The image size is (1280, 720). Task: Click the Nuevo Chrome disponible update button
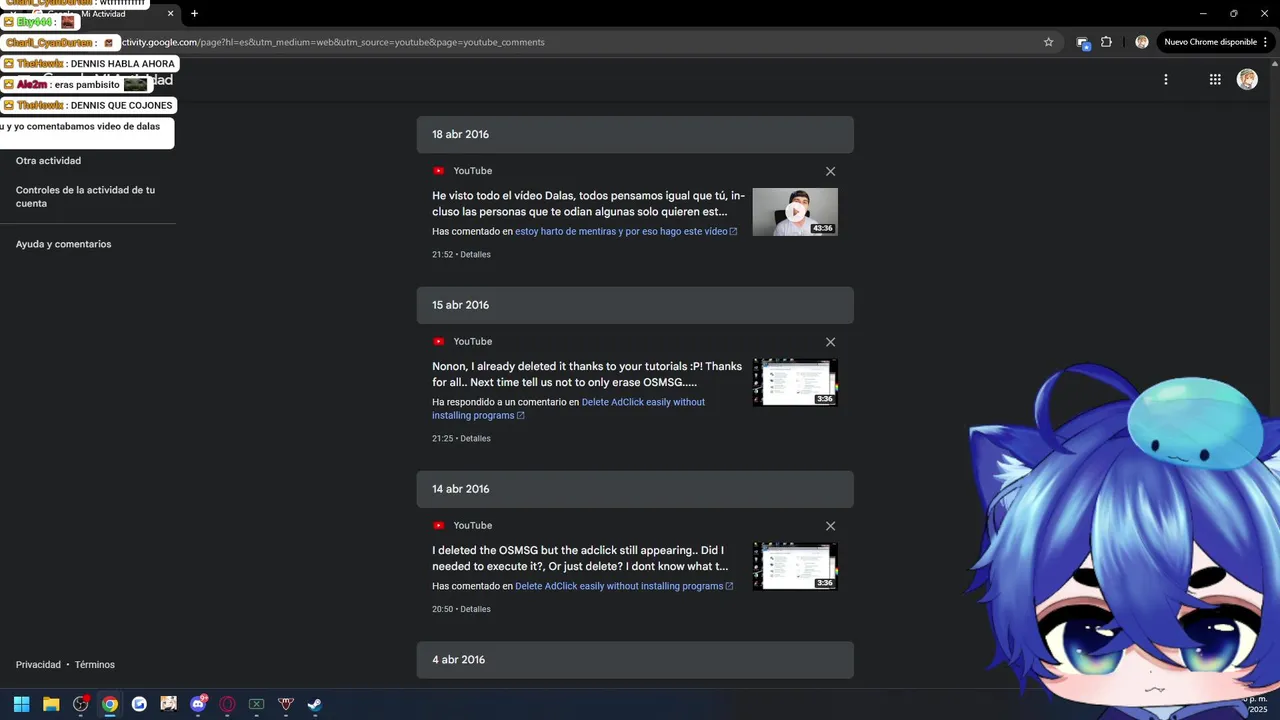[x=1216, y=42]
